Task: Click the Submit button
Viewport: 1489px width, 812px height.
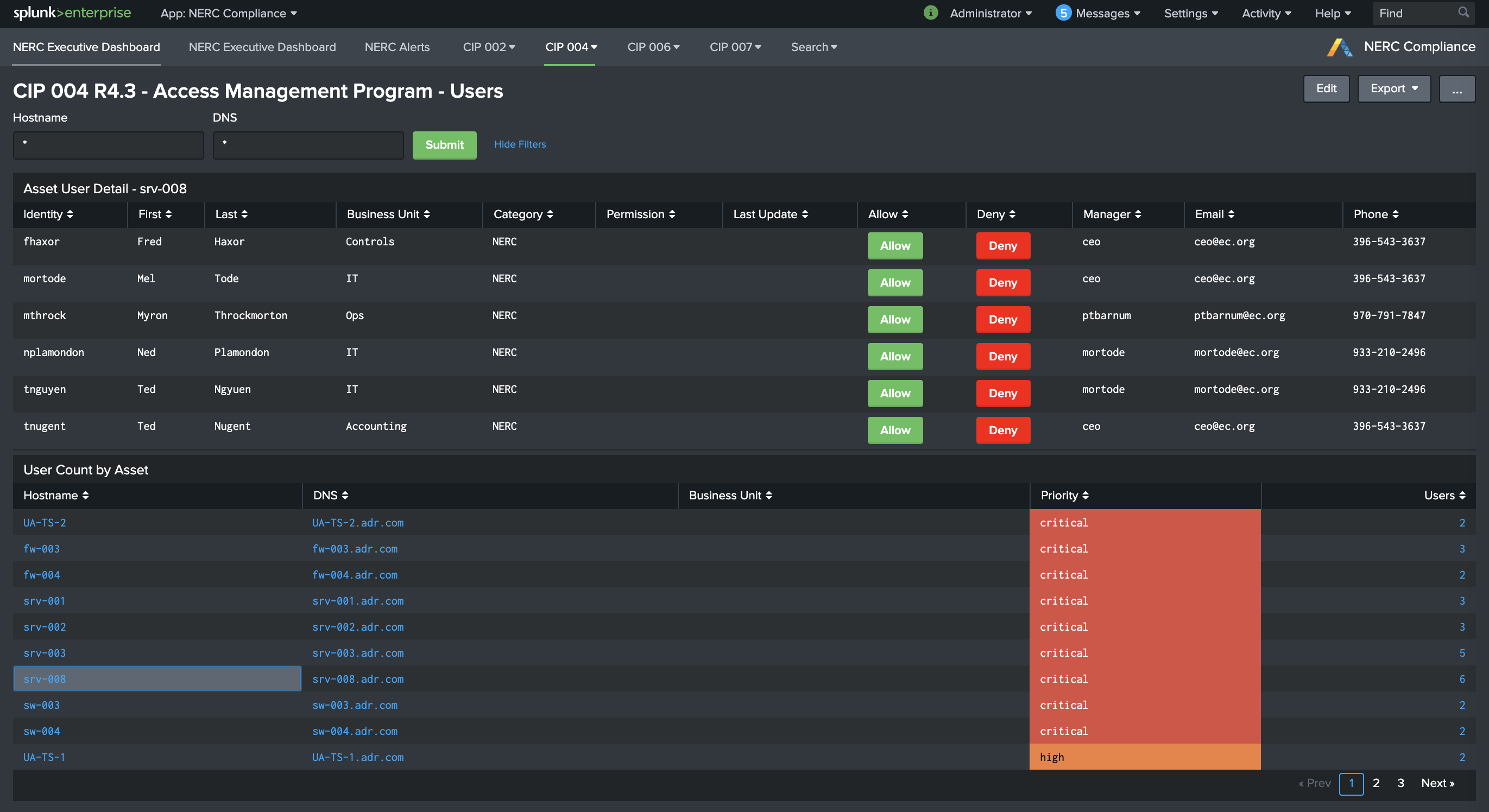Action: [x=444, y=145]
